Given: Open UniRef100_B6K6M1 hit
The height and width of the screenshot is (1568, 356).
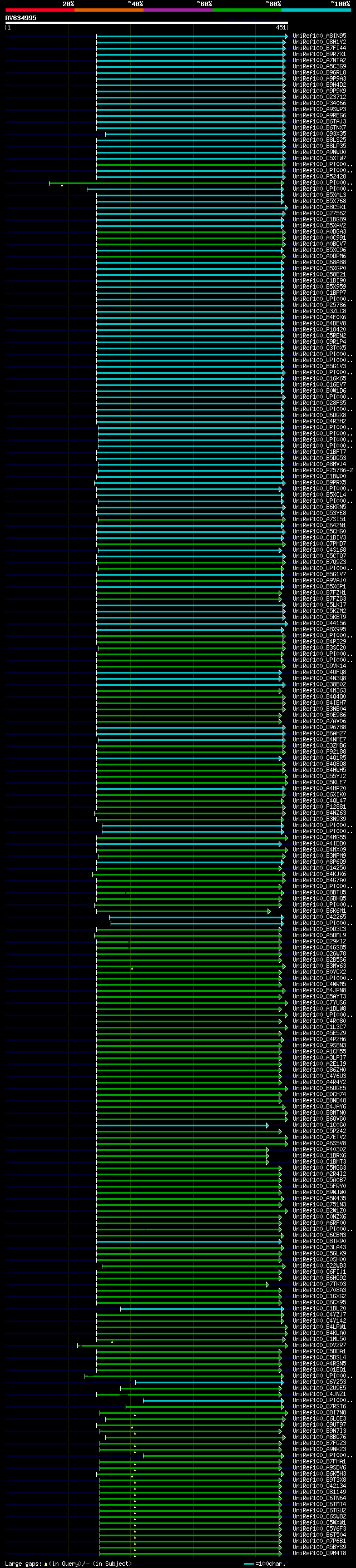Looking at the screenshot, I should (319, 911).
